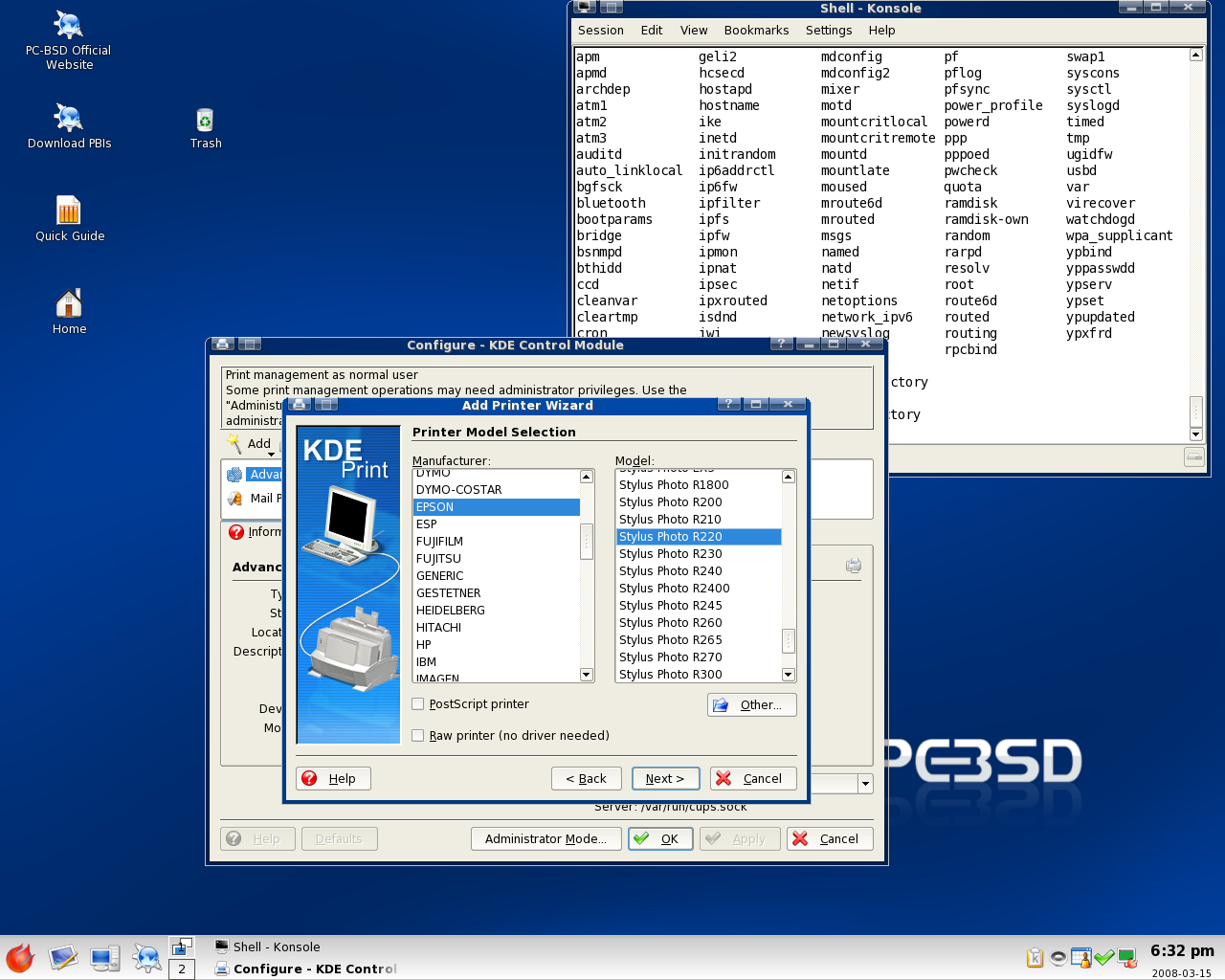Click the printer icon in Configure window

(854, 566)
